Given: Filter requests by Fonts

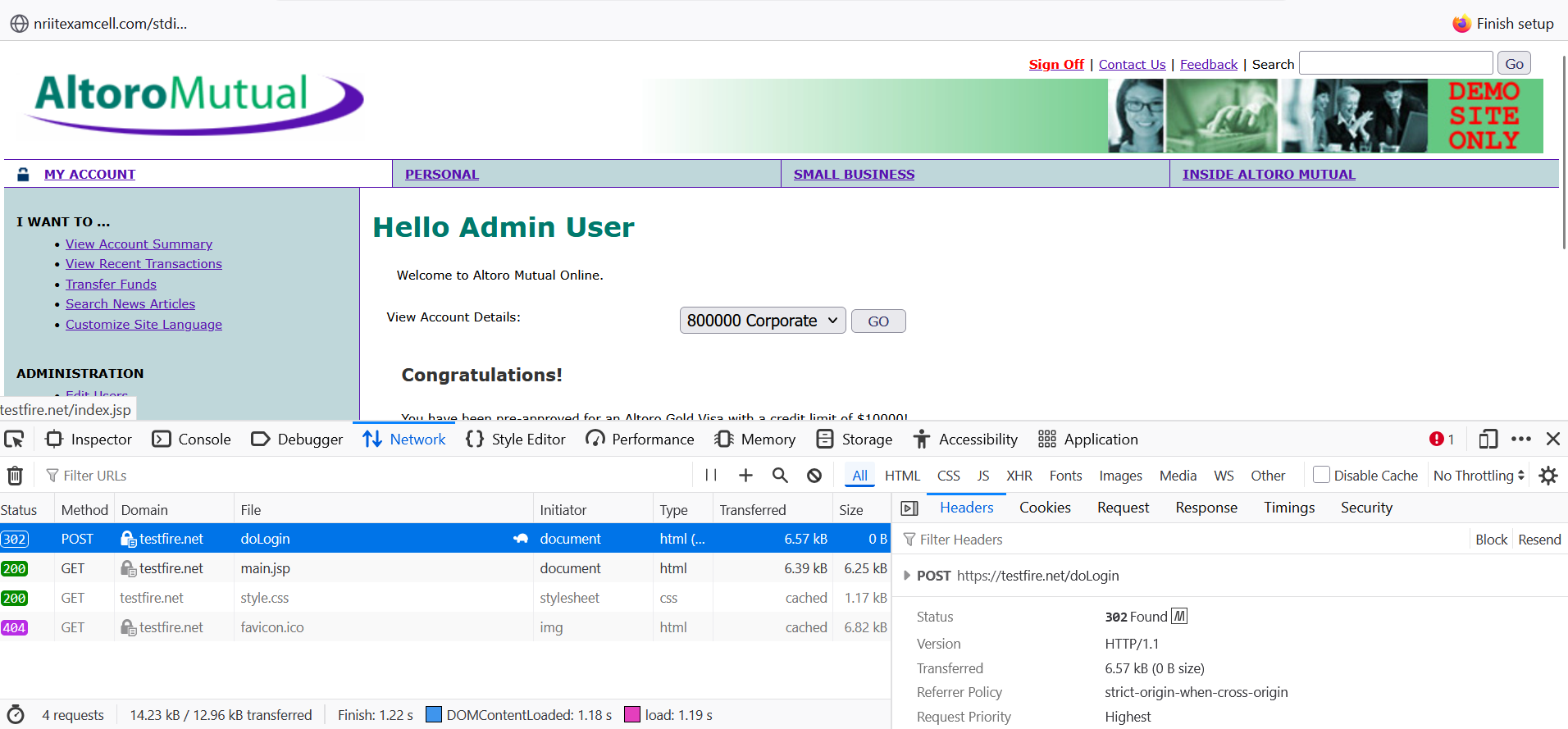Looking at the screenshot, I should click(x=1065, y=476).
